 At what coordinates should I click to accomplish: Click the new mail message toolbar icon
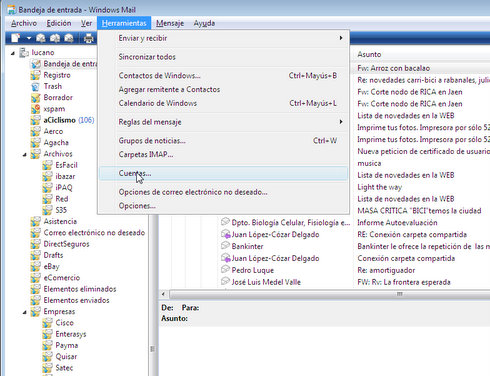pyautogui.click(x=16, y=38)
